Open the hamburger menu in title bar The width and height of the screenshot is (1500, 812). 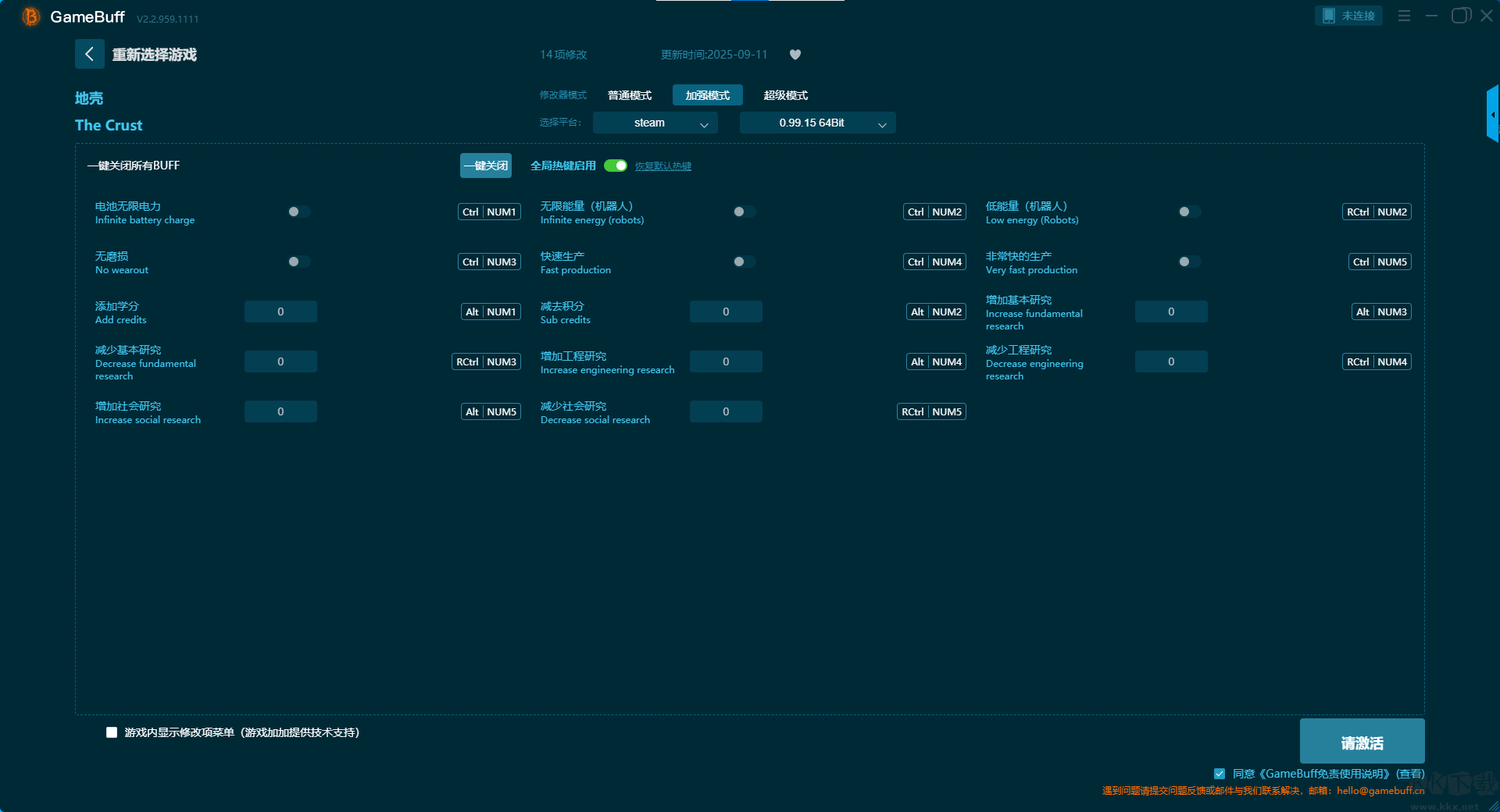click(1404, 16)
